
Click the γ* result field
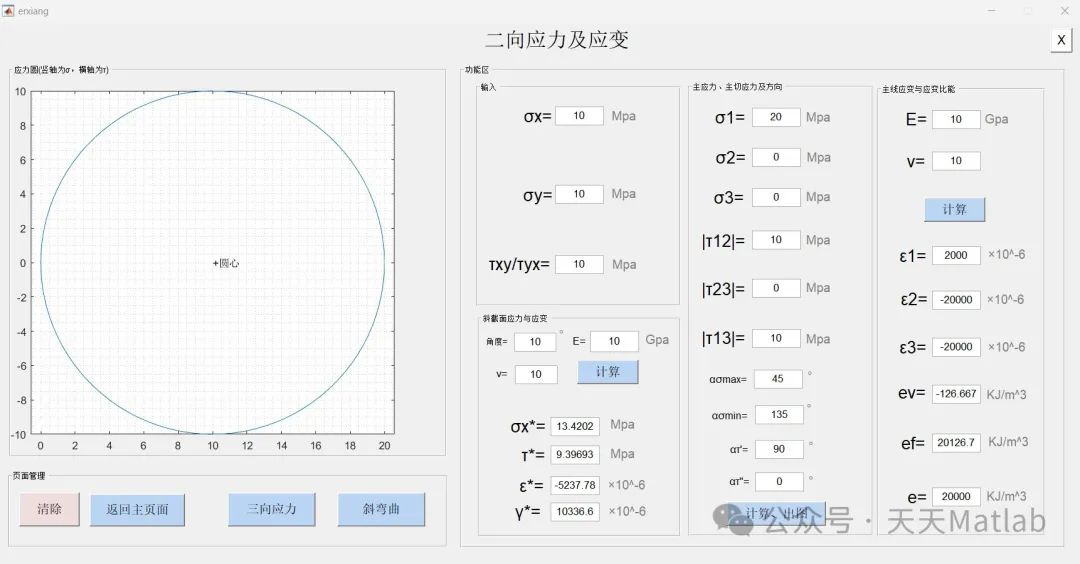click(575, 512)
